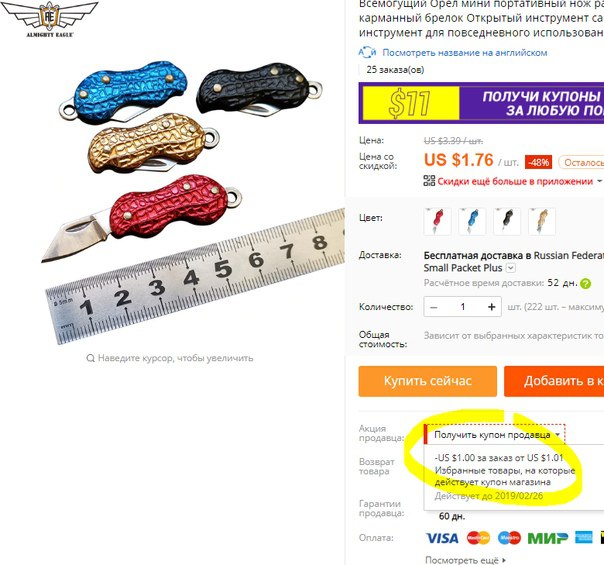Screen dimensions: 604x565
Task: Decrease quantity with the minus button
Action: point(434,307)
